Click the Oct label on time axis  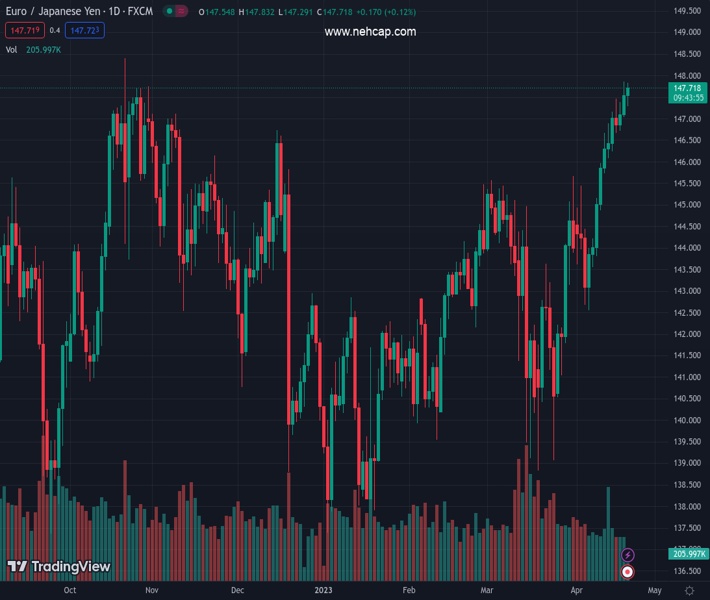[69, 590]
